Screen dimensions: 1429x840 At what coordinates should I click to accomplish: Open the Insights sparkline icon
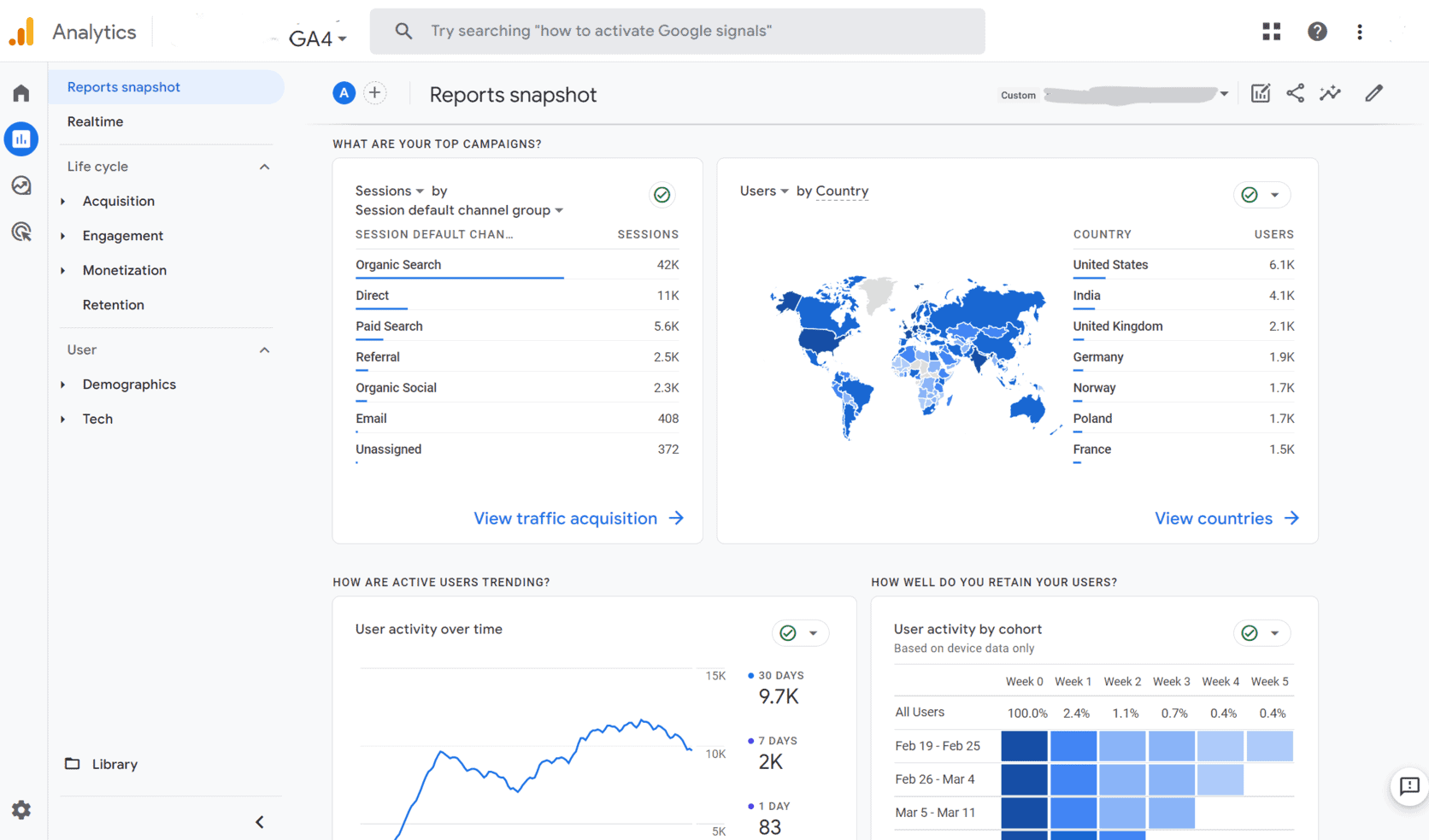click(x=1330, y=93)
